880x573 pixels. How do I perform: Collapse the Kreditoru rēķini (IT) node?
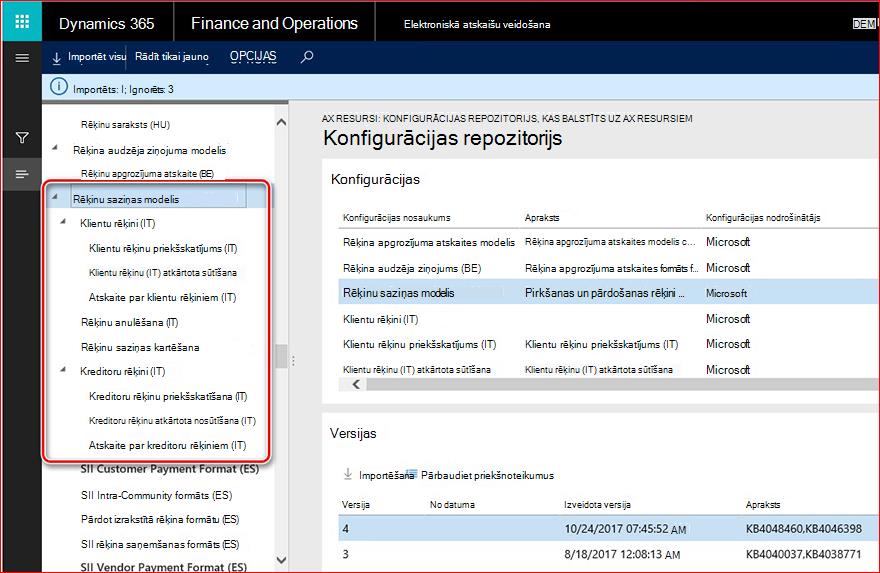[x=63, y=370]
